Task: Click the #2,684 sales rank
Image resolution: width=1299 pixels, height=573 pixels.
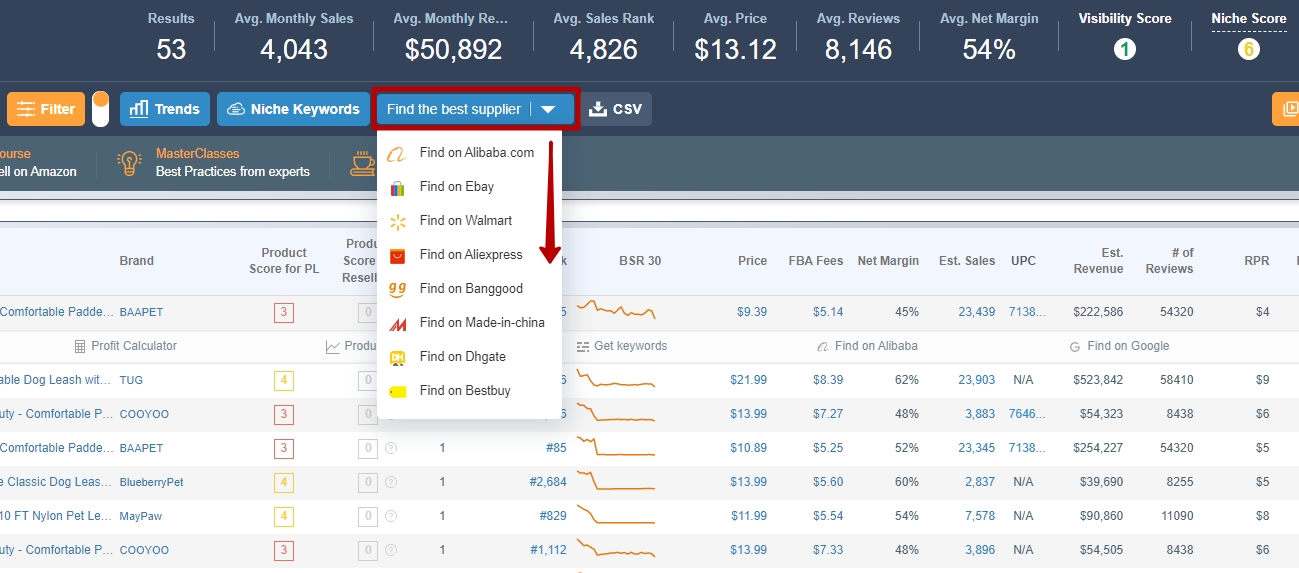Action: tap(548, 482)
